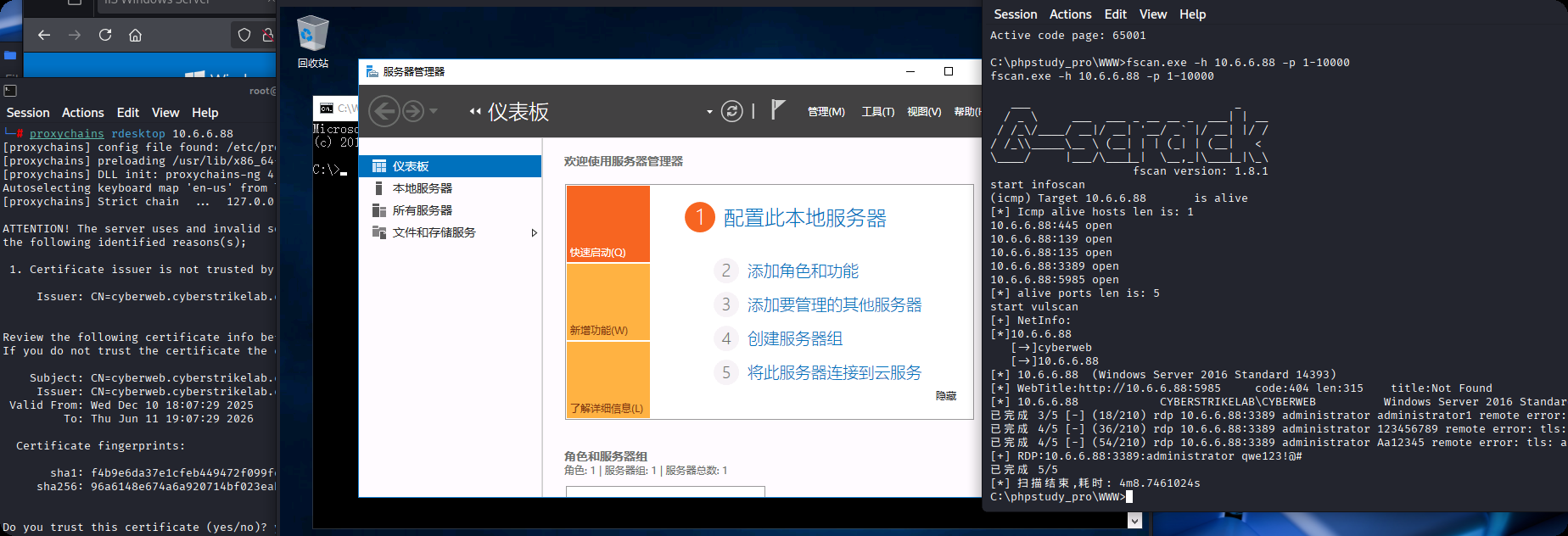Open the 工具(T) menu

tap(877, 112)
